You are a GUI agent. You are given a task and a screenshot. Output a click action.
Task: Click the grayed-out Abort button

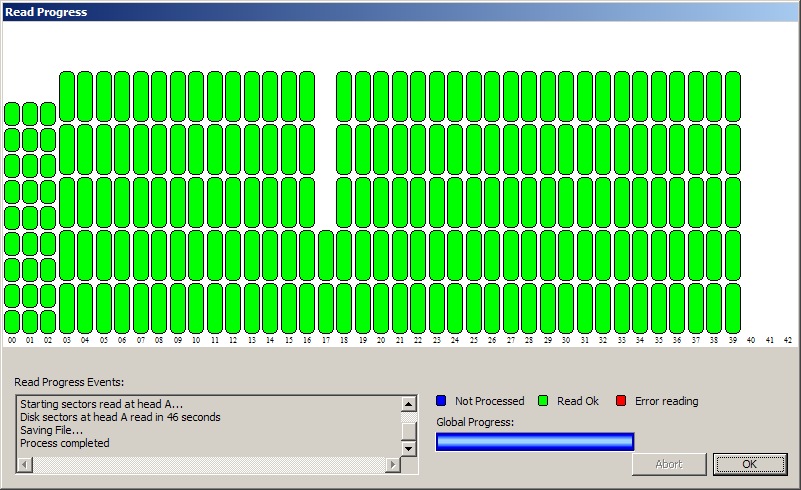[669, 464]
